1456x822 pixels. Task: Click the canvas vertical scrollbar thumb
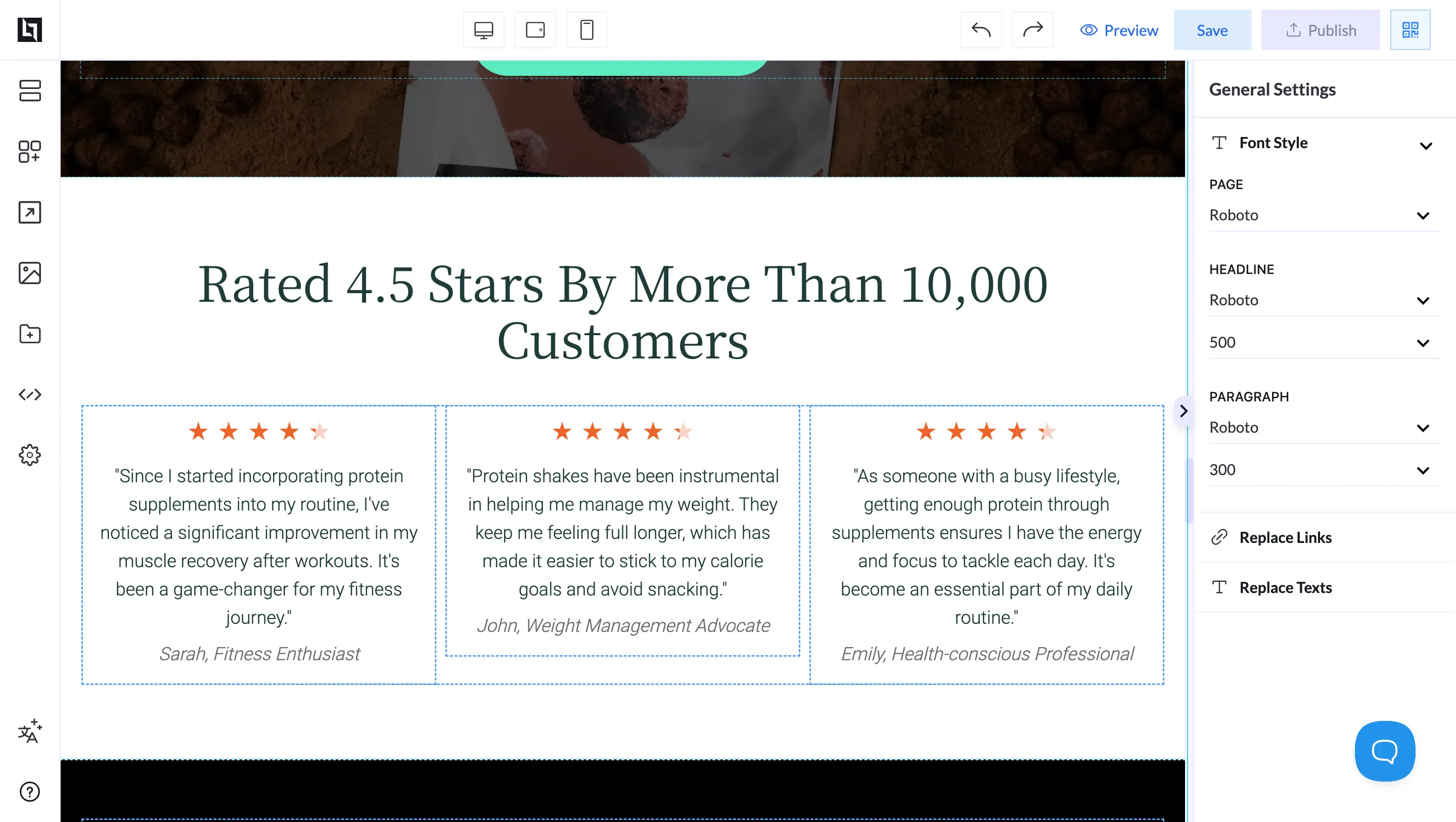[1188, 491]
